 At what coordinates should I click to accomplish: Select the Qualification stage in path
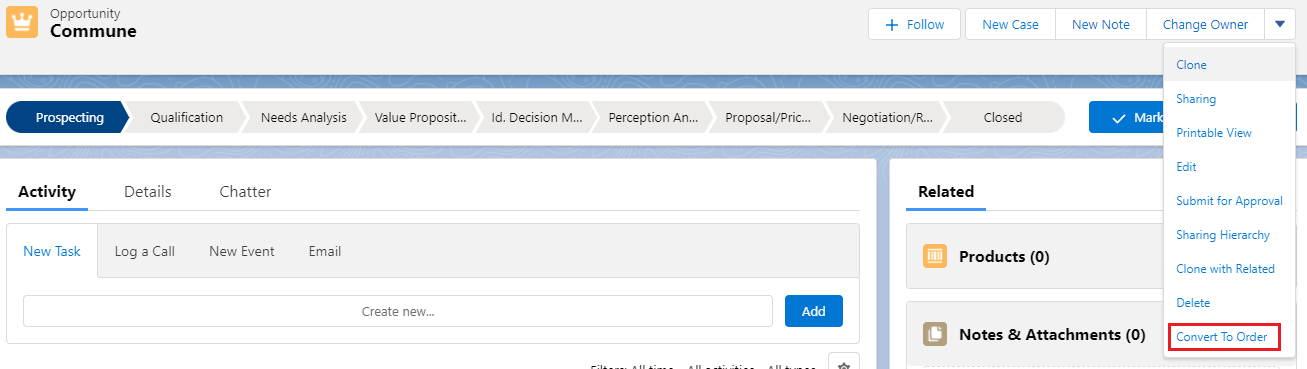pyautogui.click(x=187, y=117)
